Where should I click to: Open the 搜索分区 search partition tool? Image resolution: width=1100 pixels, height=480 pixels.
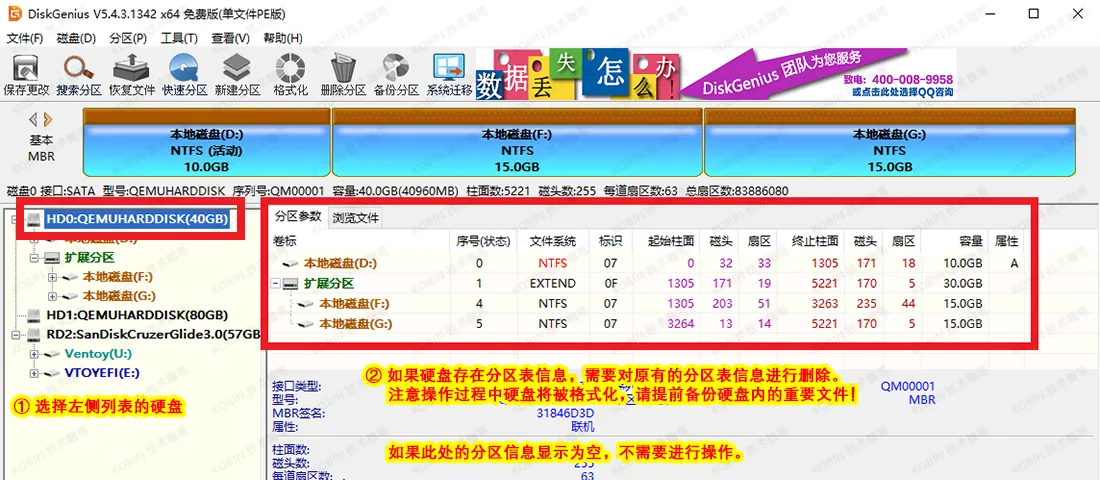click(79, 75)
